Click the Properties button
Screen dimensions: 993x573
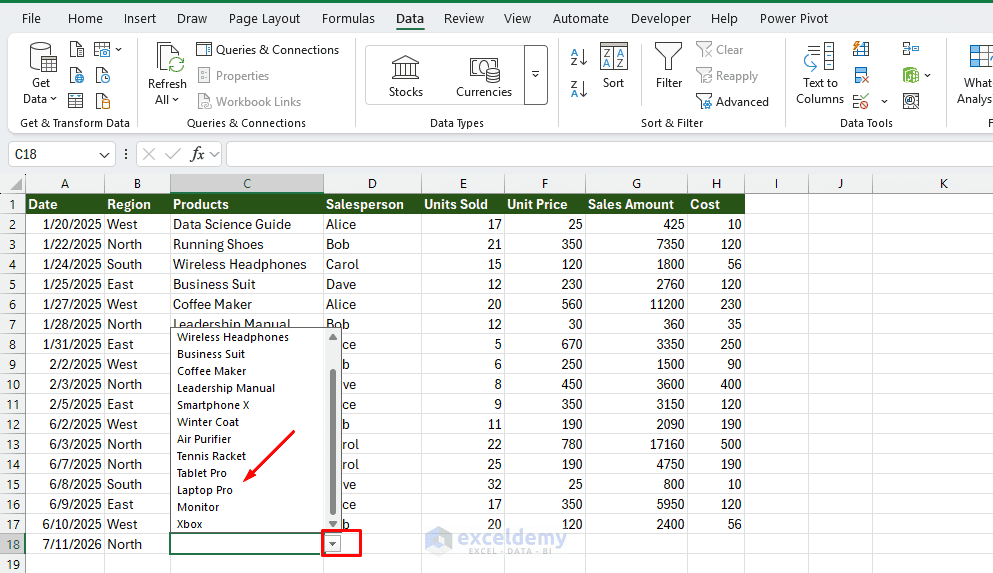point(233,75)
